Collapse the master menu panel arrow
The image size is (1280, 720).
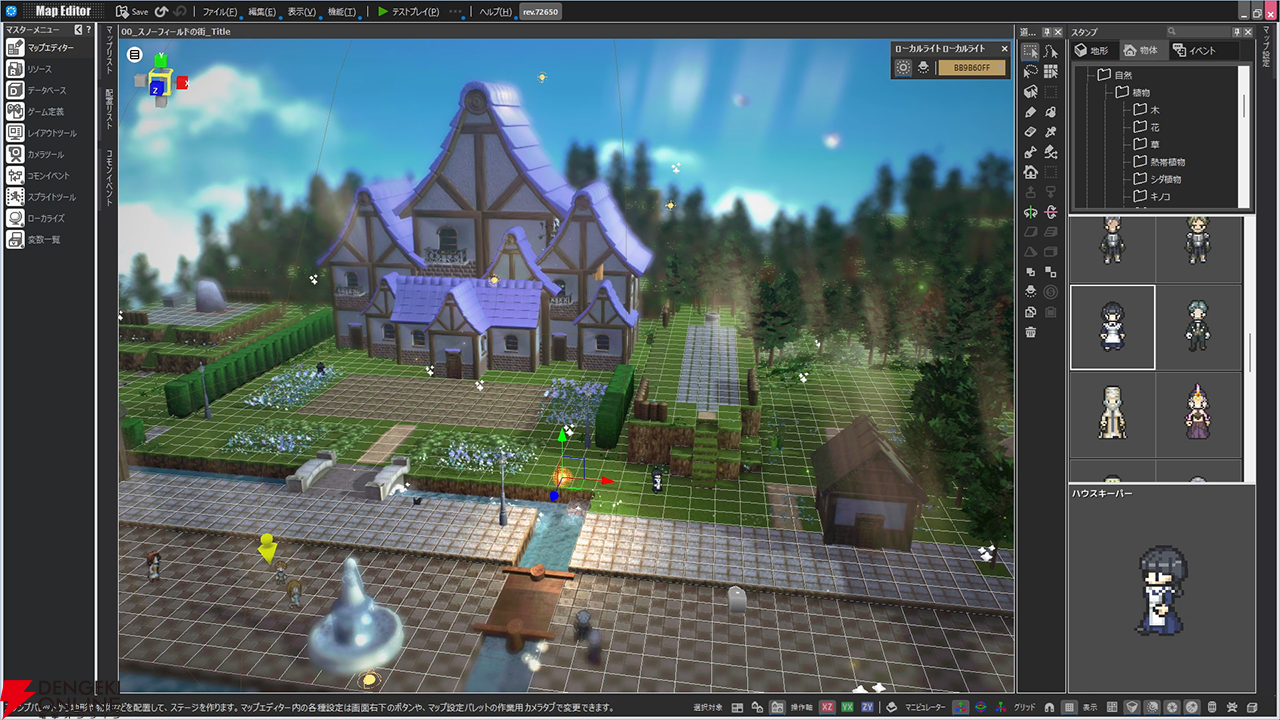[x=77, y=31]
